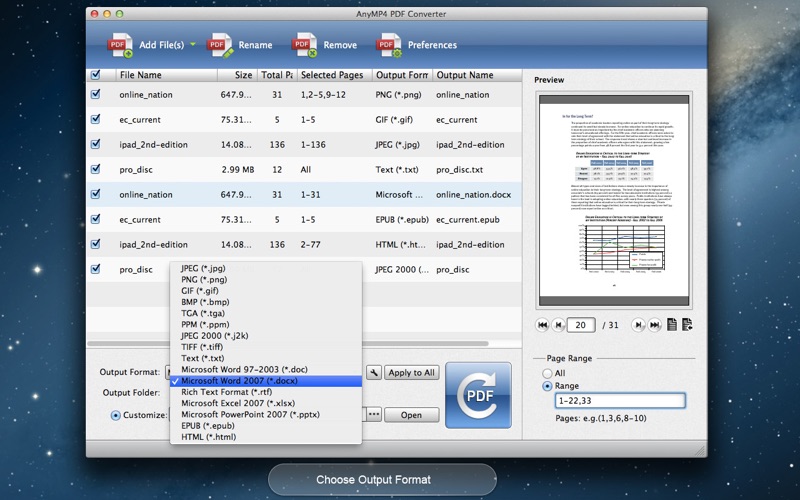Screen dimensions: 800x500
Task: Click the PDF page preview thumbnail
Action: (614, 201)
